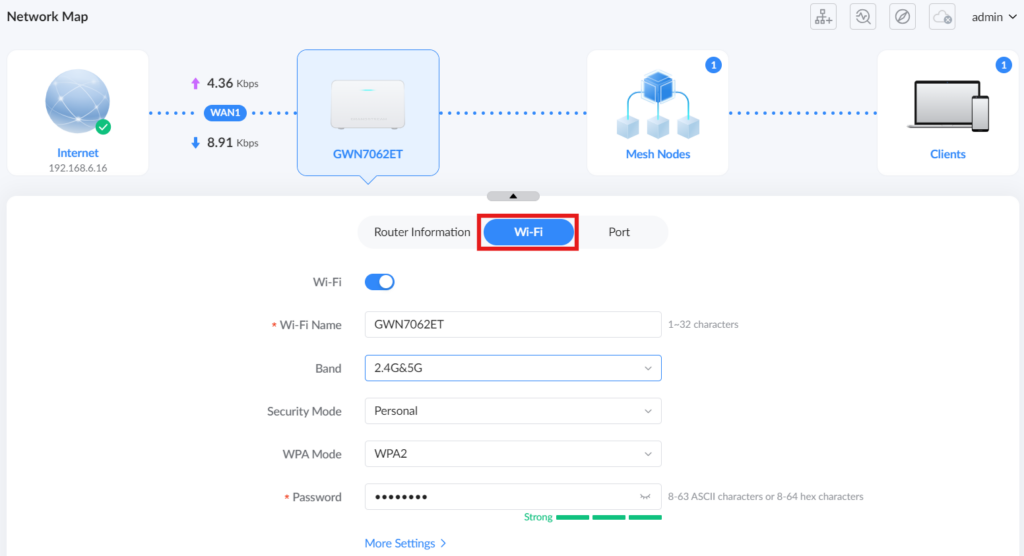Click the green Internet connected checkmark
This screenshot has height=556, width=1024.
[103, 127]
